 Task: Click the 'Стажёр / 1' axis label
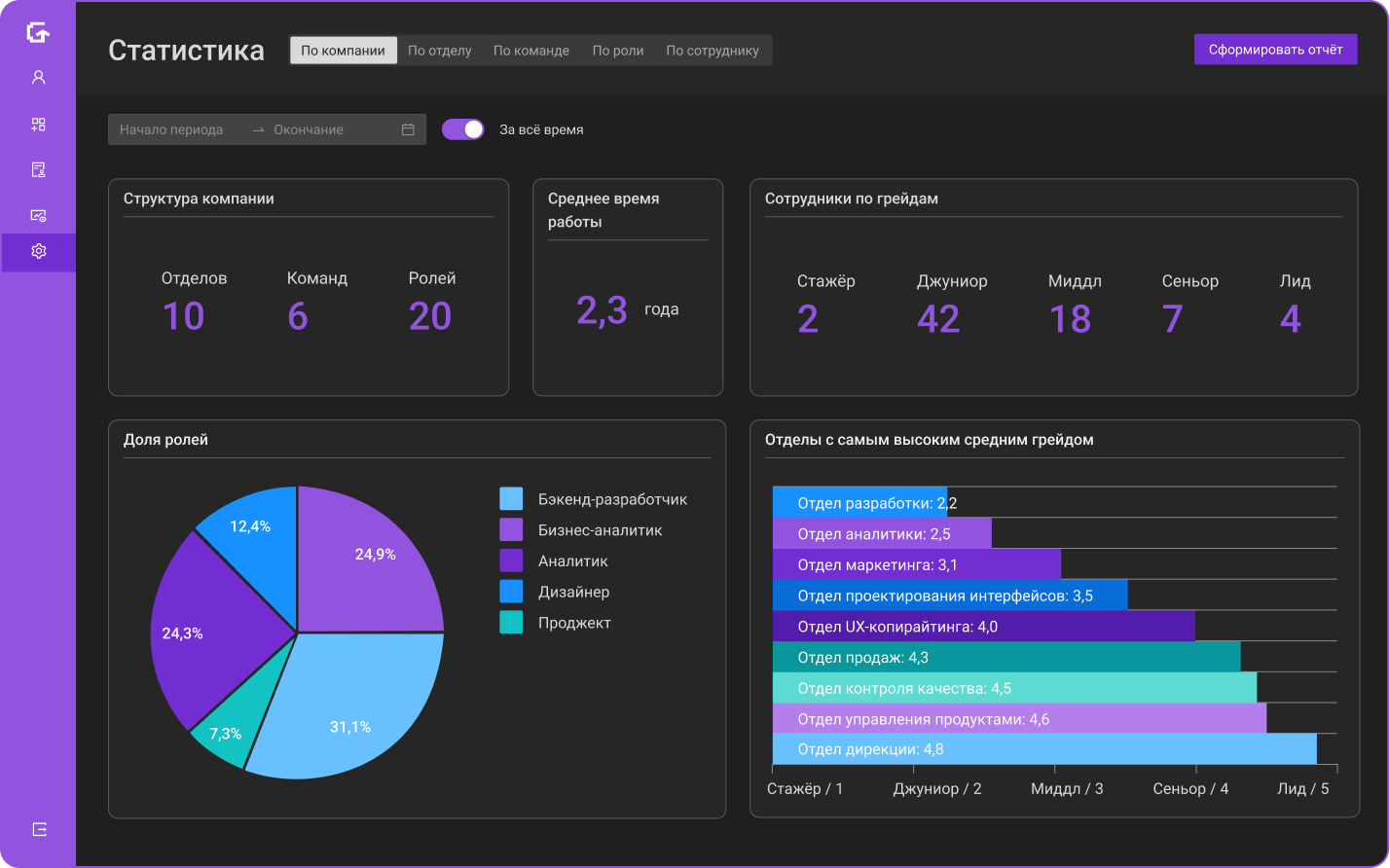coord(806,789)
